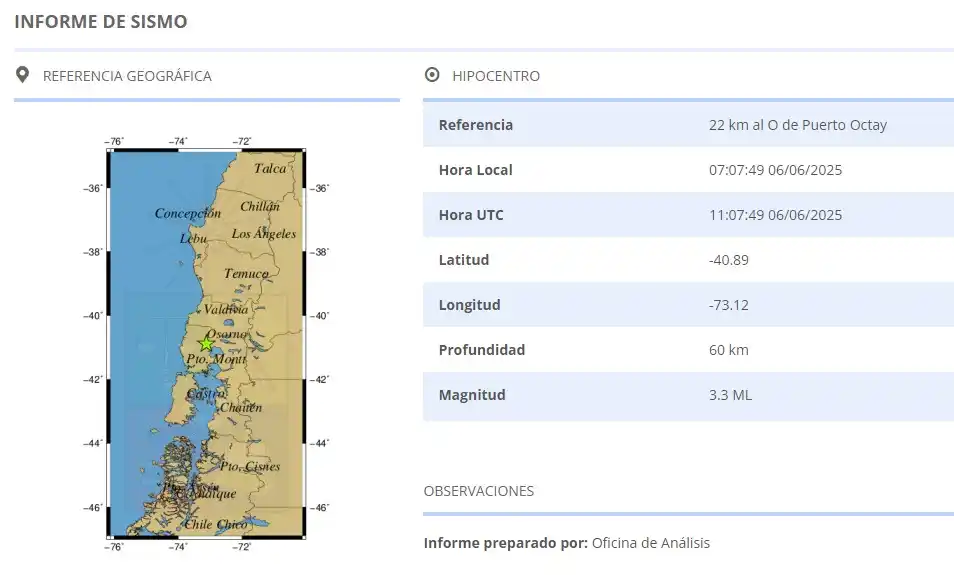The height and width of the screenshot is (575, 954).
Task: Select the "Hora Local" row label
Action: [476, 170]
